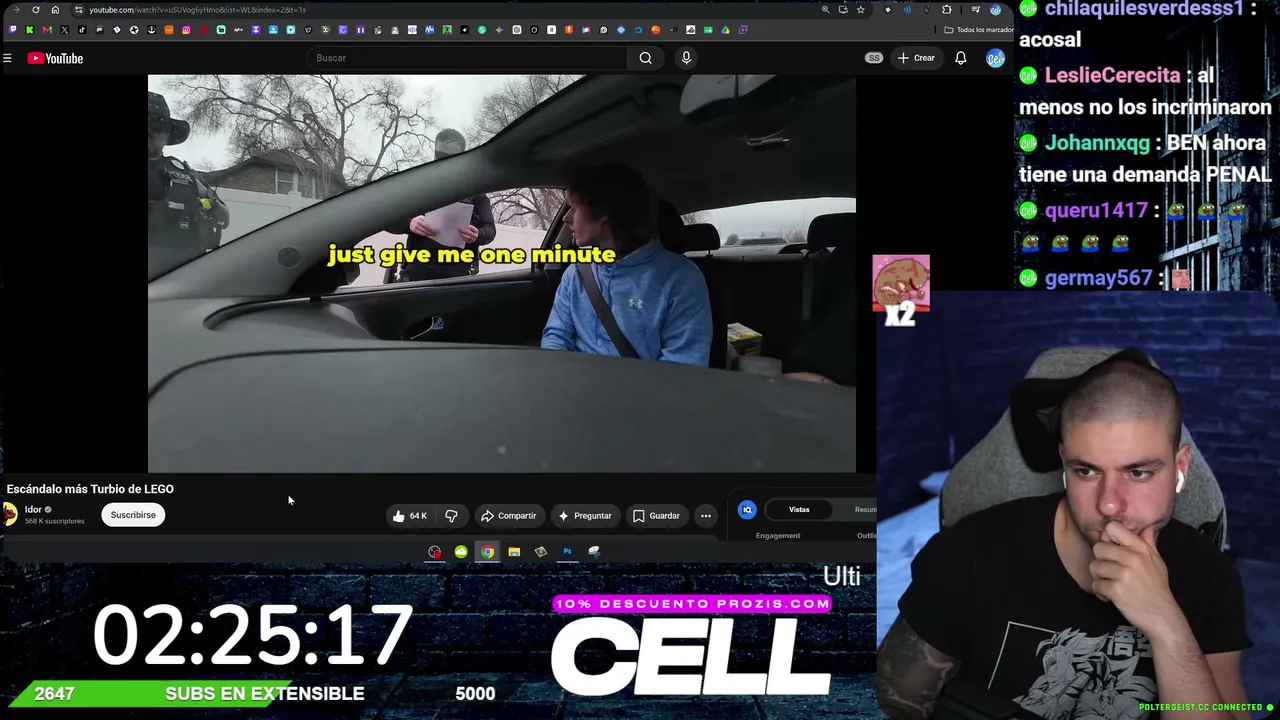
Task: Open the three-dot more actions menu
Action: click(706, 516)
